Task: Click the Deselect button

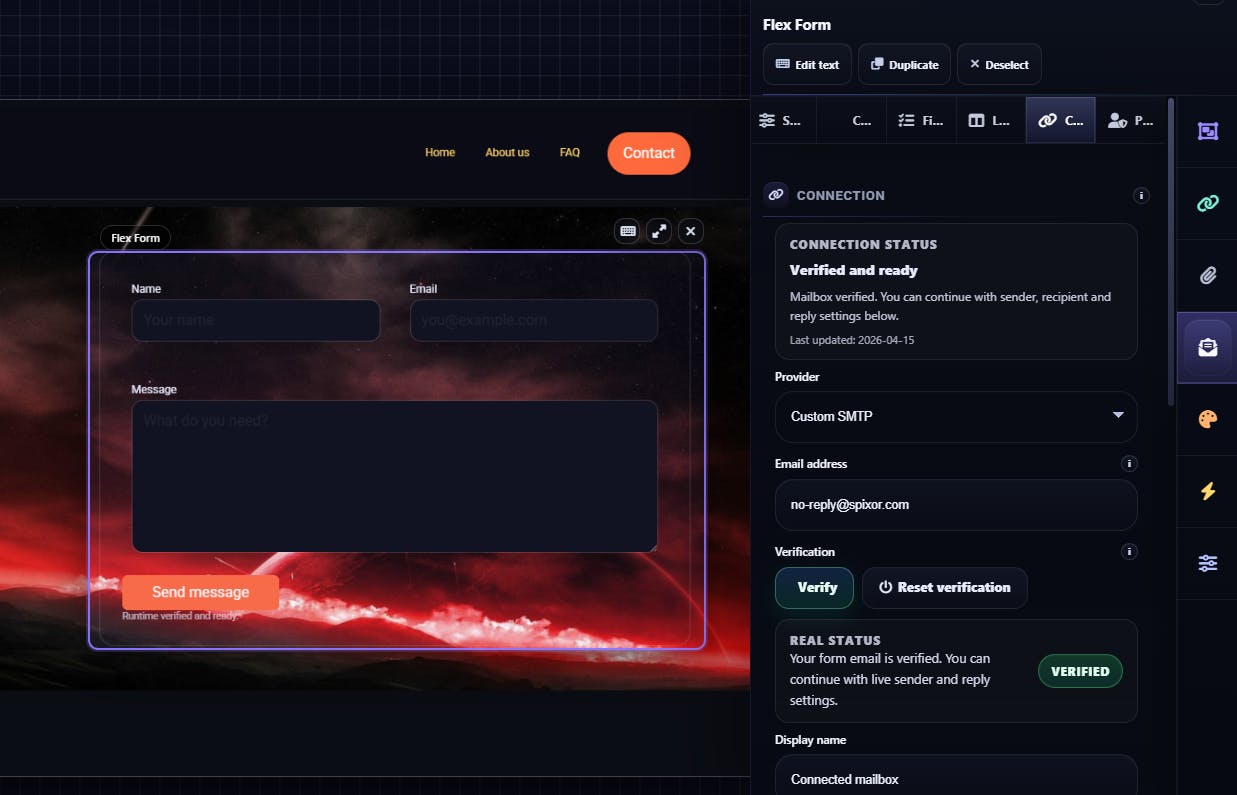Action: pos(999,64)
